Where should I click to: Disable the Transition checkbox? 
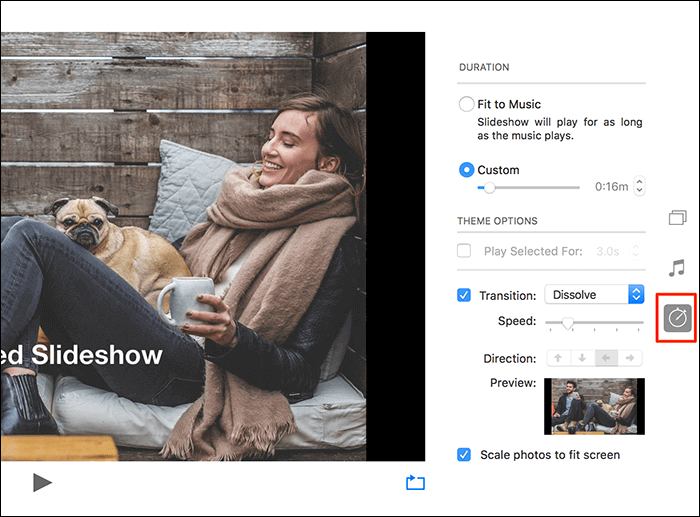tap(464, 295)
